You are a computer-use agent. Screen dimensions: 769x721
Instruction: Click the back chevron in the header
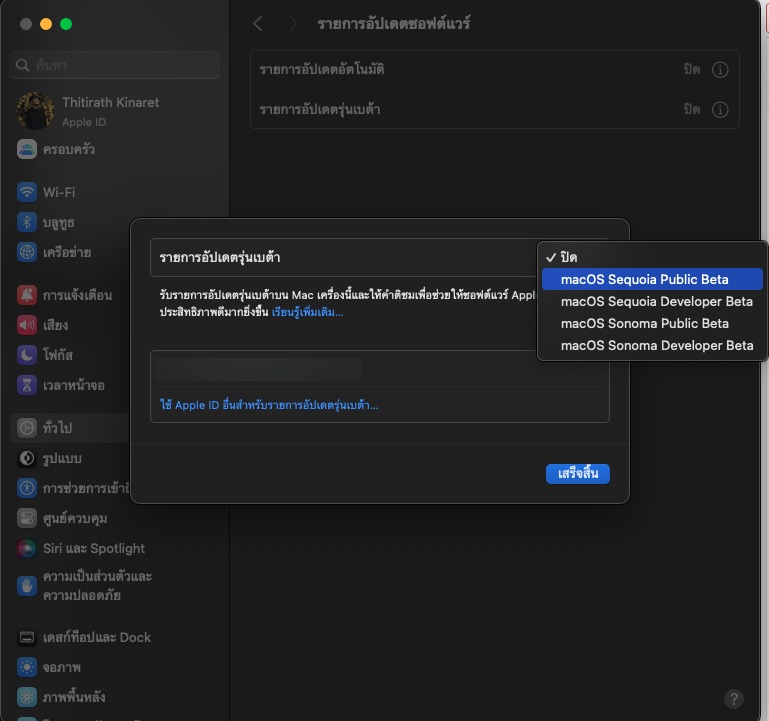coord(258,23)
